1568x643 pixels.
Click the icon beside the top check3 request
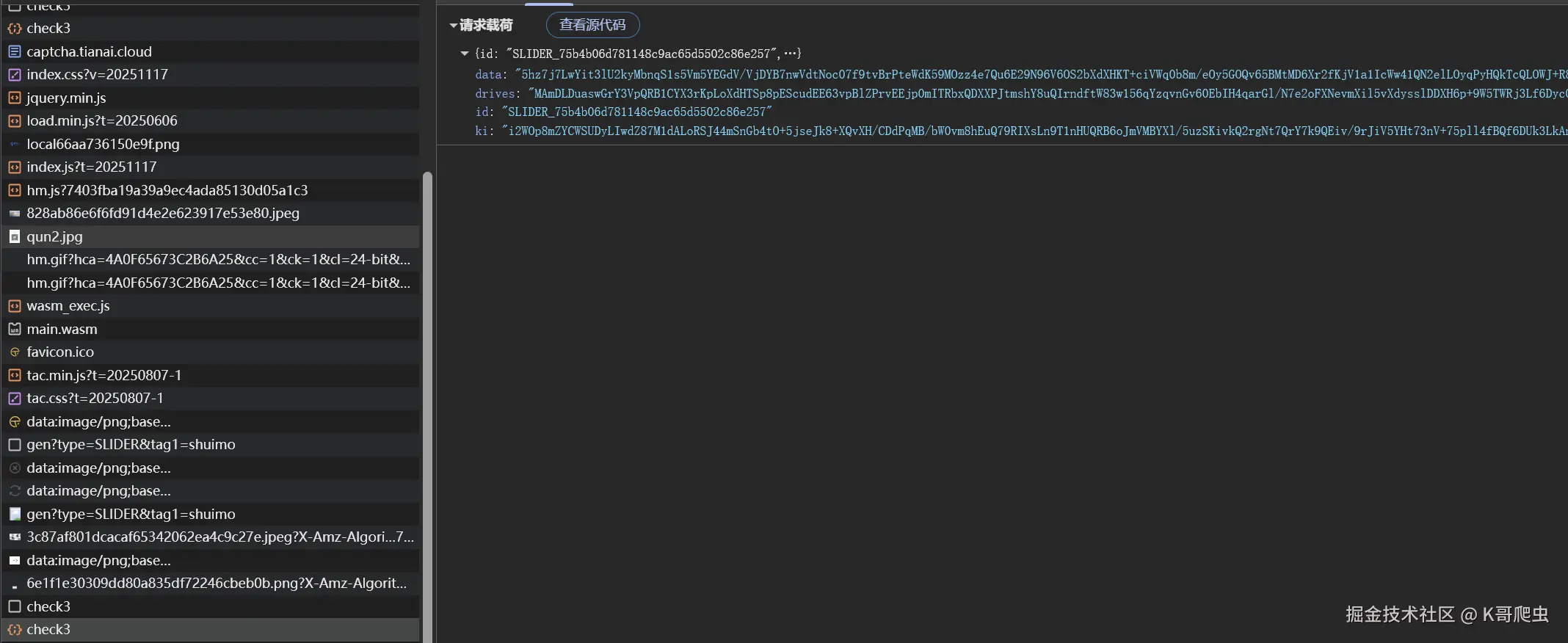(15, 28)
